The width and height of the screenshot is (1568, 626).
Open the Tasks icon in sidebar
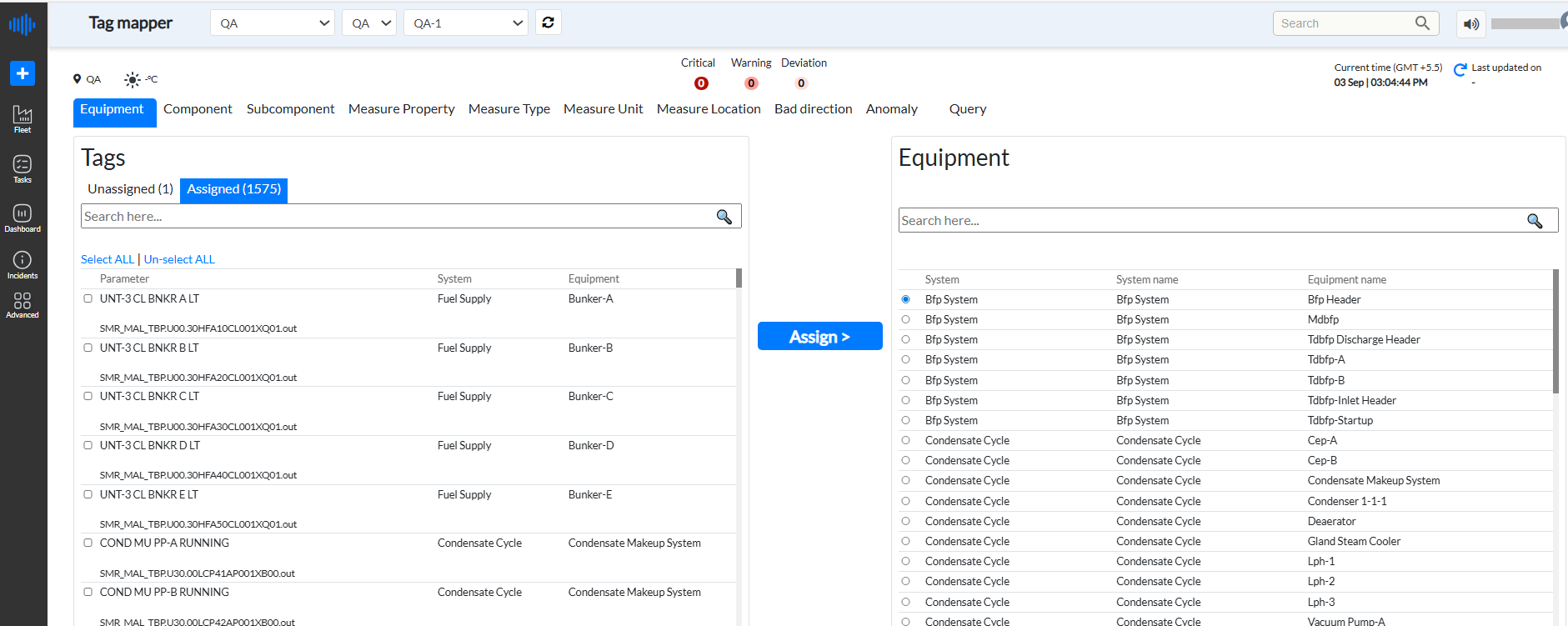click(x=23, y=168)
